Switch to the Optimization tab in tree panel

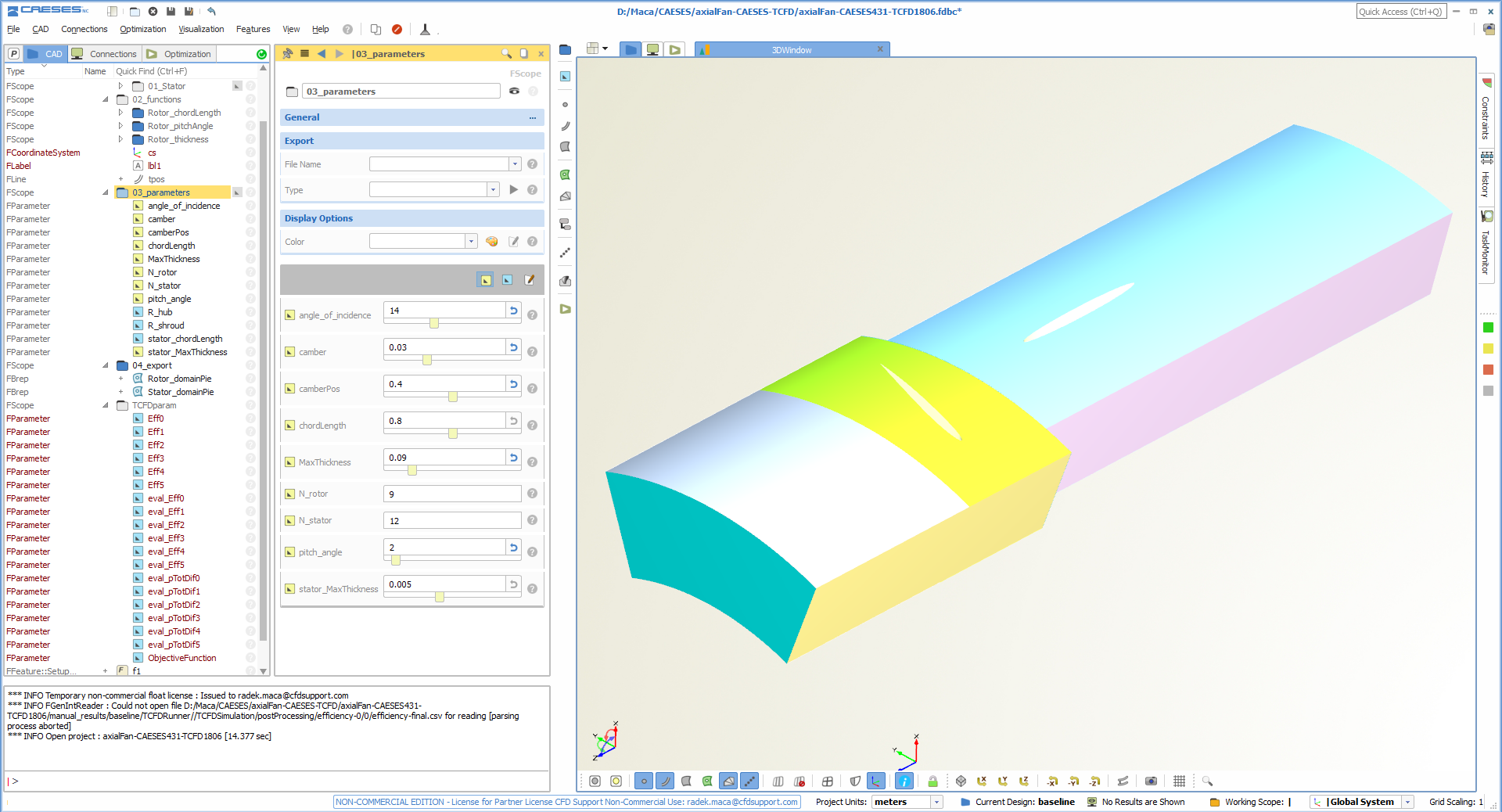point(179,54)
